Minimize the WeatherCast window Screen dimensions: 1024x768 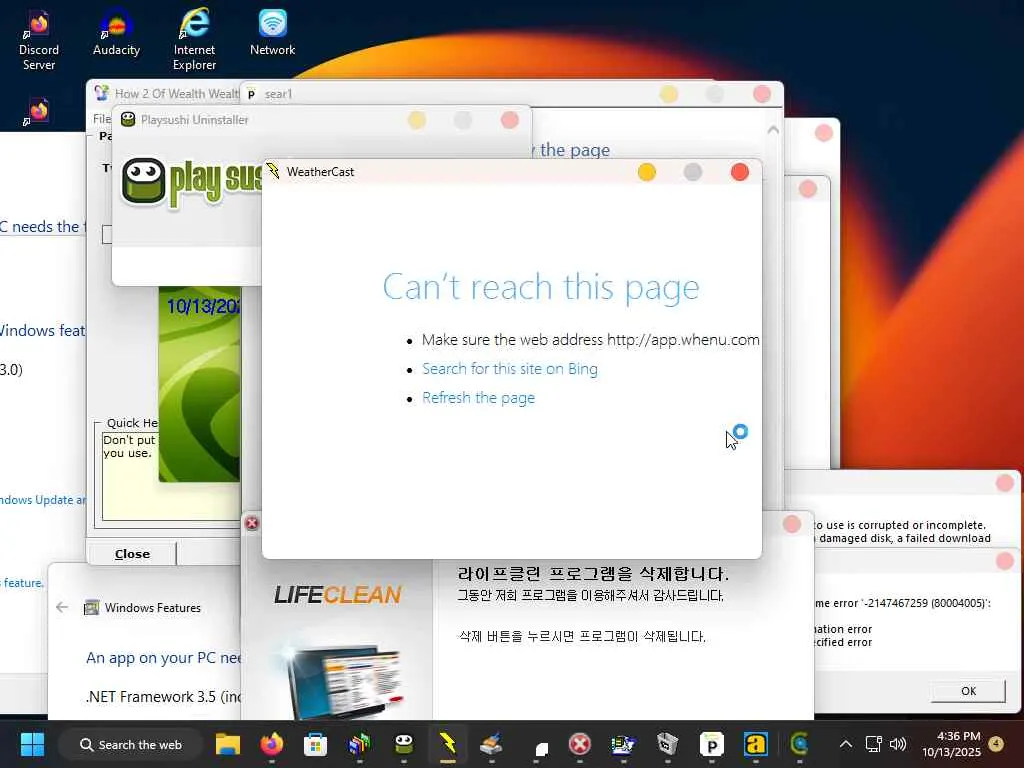click(647, 172)
